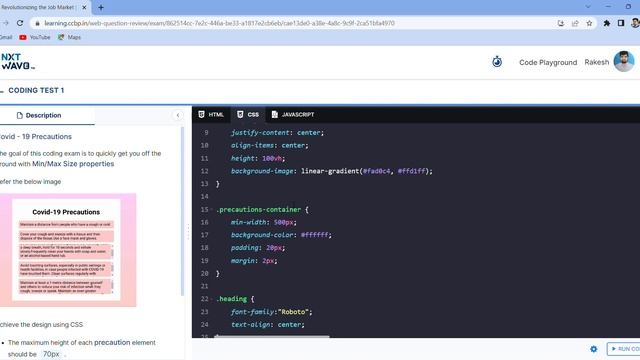The width and height of the screenshot is (640, 360).
Task: Click the Covid-19 Precautions reference image
Action: pyautogui.click(x=68, y=250)
